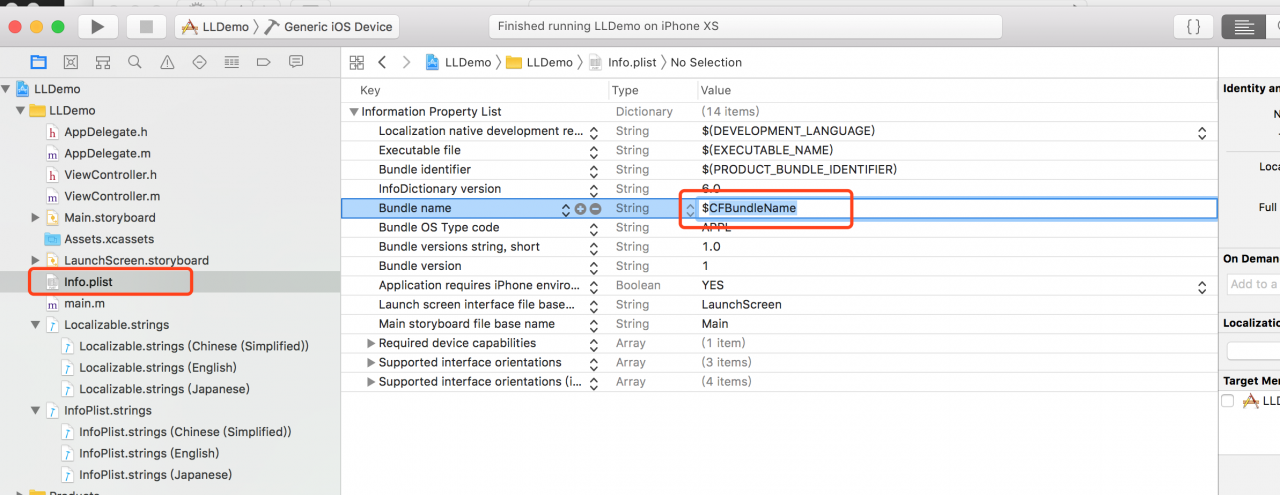Click the code review braces button
This screenshot has height=495, width=1280.
1193,27
